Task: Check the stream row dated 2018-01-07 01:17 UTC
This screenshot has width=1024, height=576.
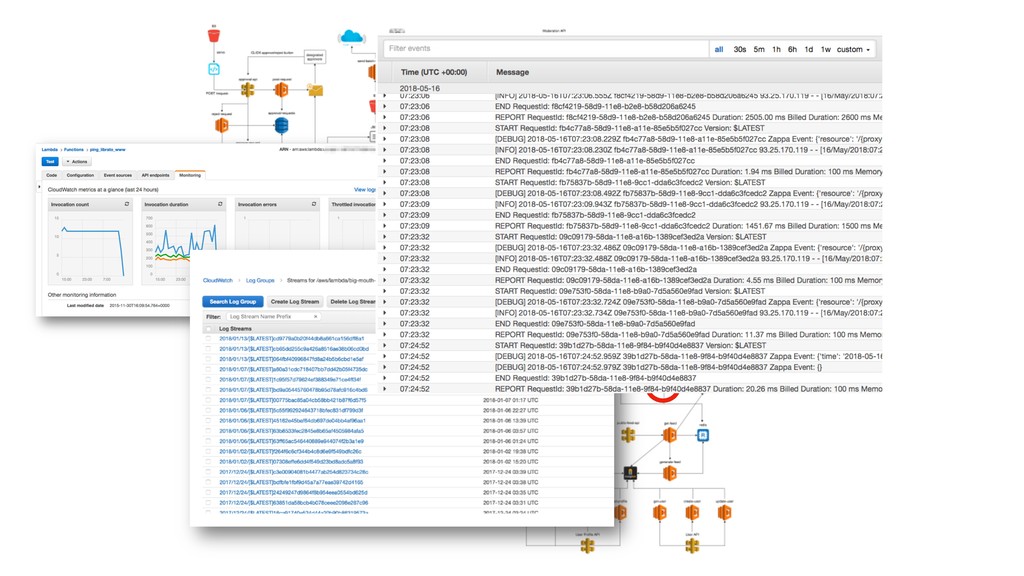Action: pyautogui.click(x=208, y=400)
